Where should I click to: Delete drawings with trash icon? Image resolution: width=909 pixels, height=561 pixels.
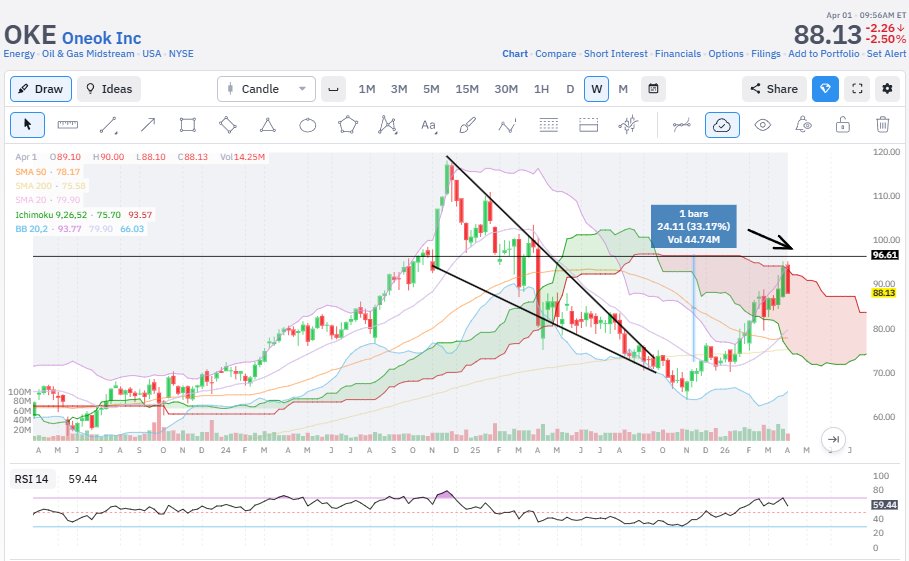(882, 125)
